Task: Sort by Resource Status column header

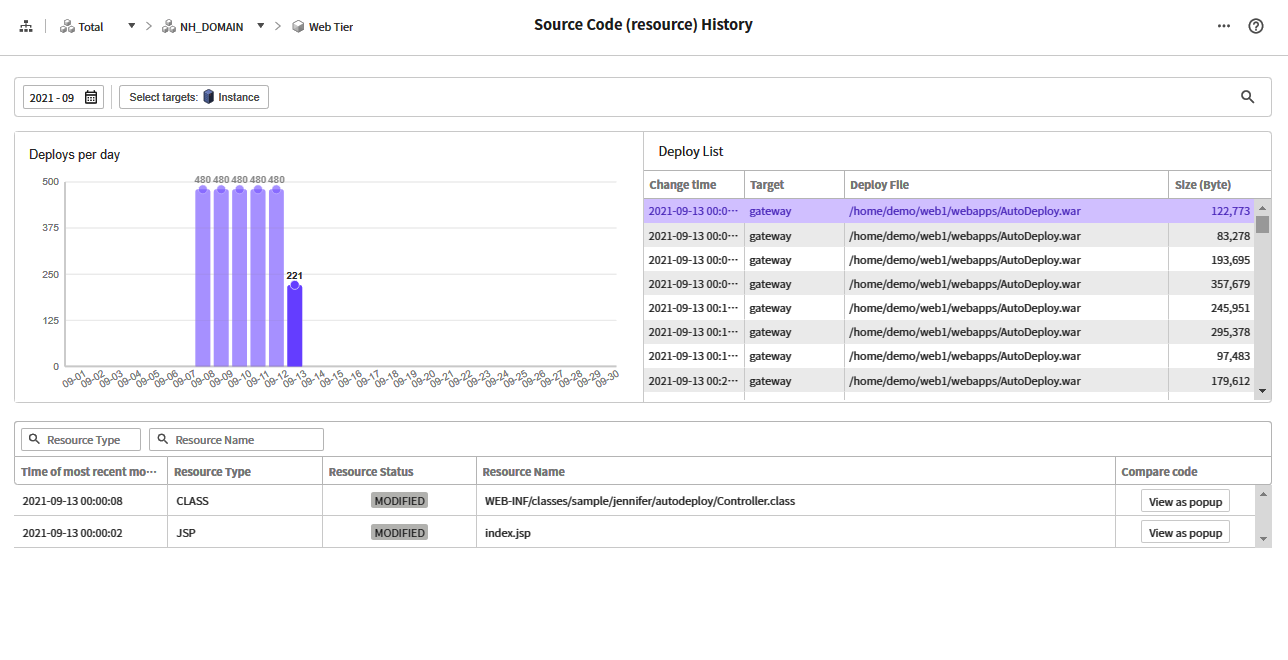Action: (371, 472)
